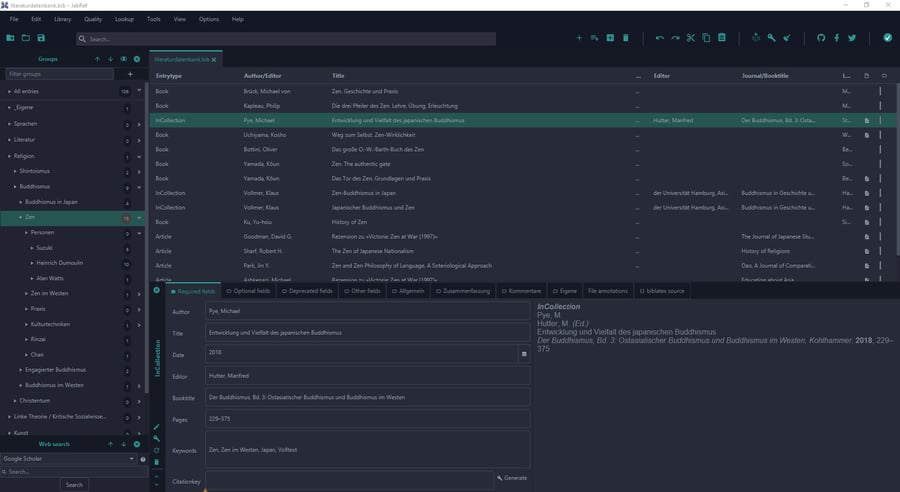This screenshot has height=492, width=900.
Task: Select the Heinrich Dumoulin group
Action: pyautogui.click(x=60, y=263)
